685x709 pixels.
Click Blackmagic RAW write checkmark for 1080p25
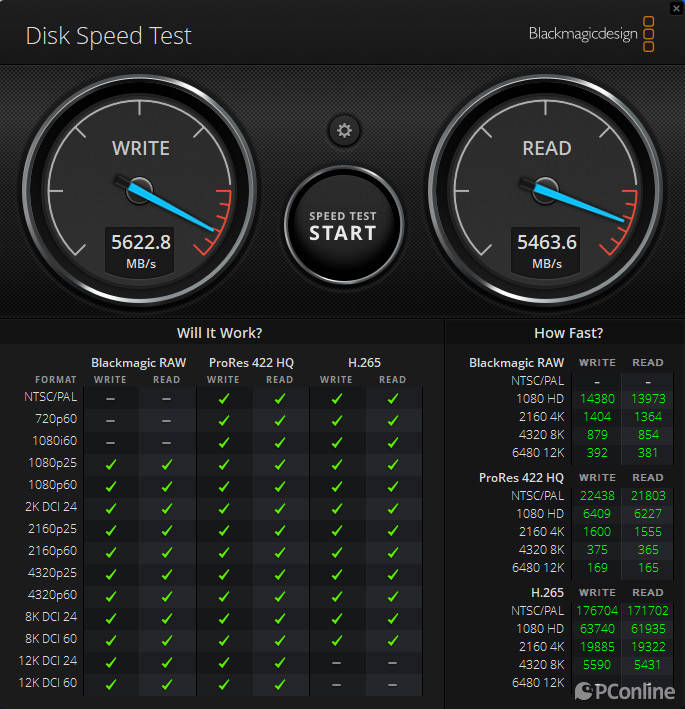[110, 464]
